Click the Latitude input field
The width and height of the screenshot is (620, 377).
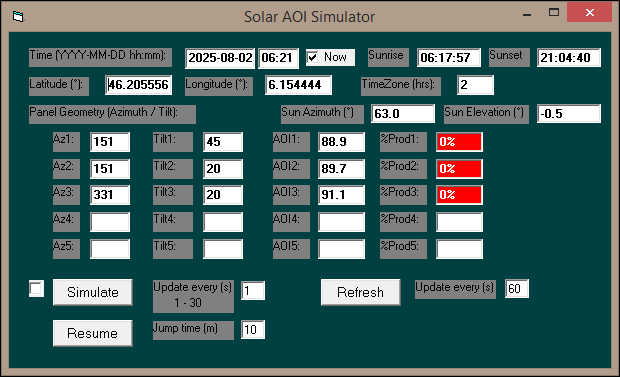pyautogui.click(x=138, y=85)
